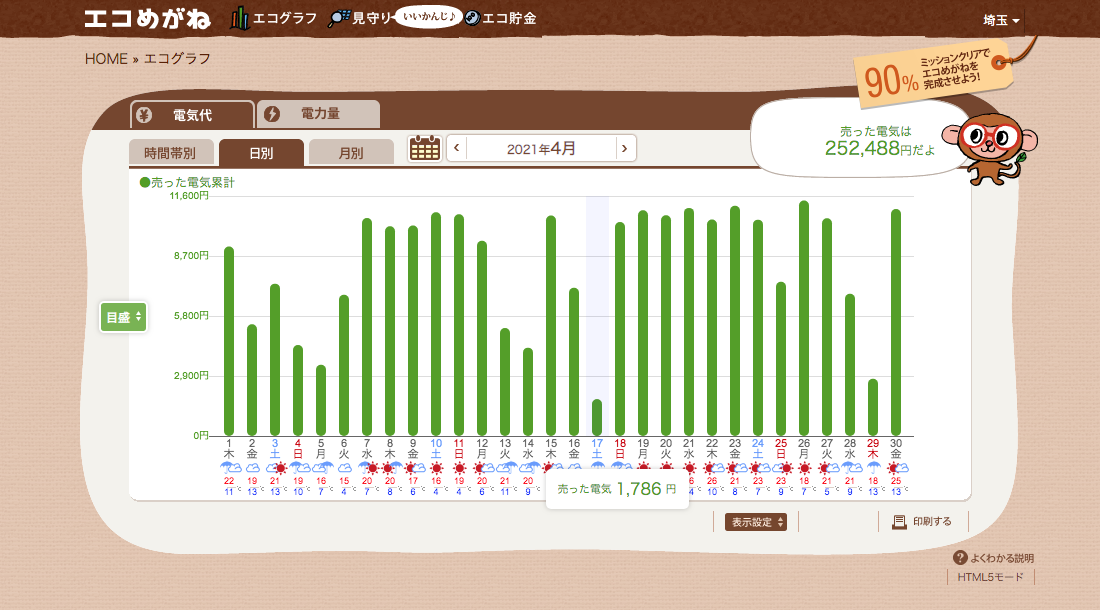Click the cloudy weather icon for day 2
The width and height of the screenshot is (1100, 610).
pyautogui.click(x=252, y=468)
